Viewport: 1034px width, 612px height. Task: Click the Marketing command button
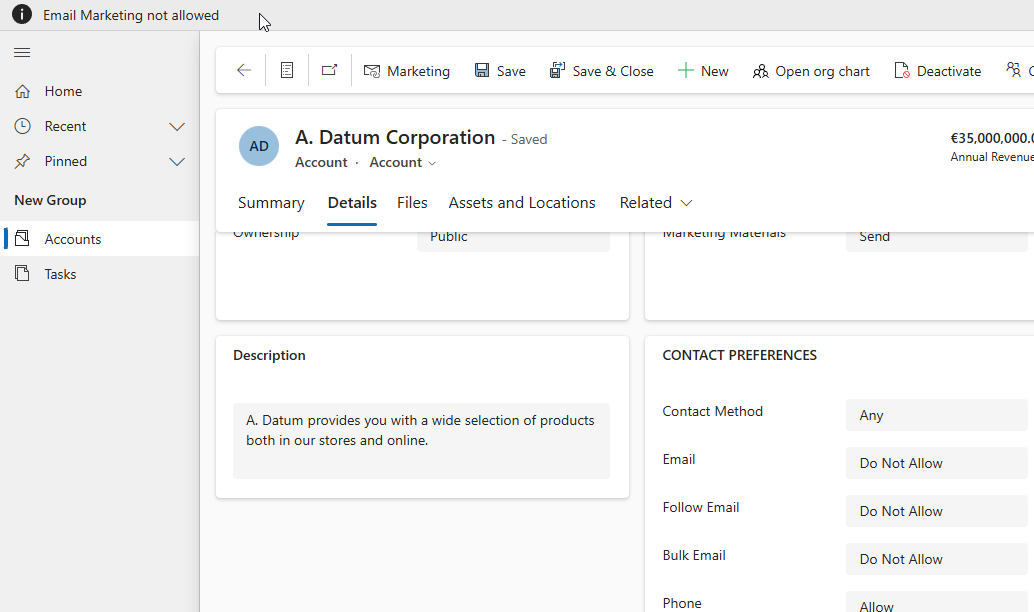[x=407, y=71]
